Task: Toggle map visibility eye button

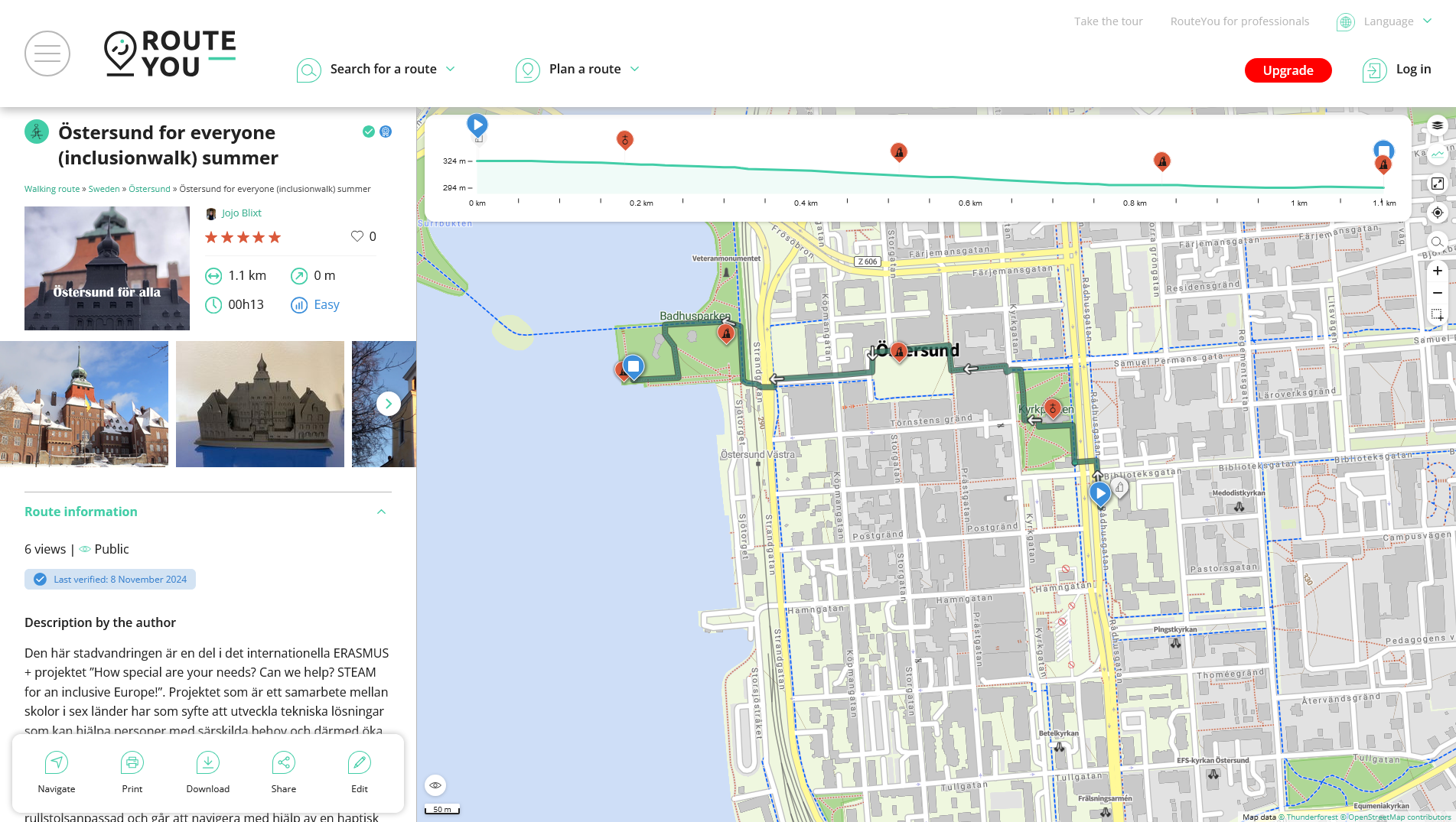Action: pos(435,785)
